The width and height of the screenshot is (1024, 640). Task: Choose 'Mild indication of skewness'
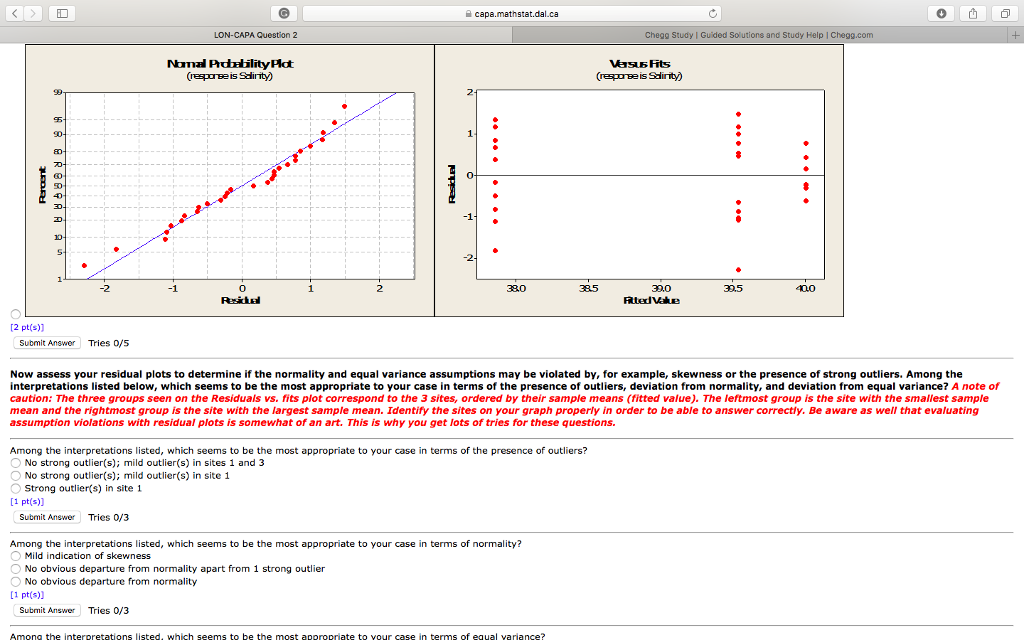click(x=16, y=556)
